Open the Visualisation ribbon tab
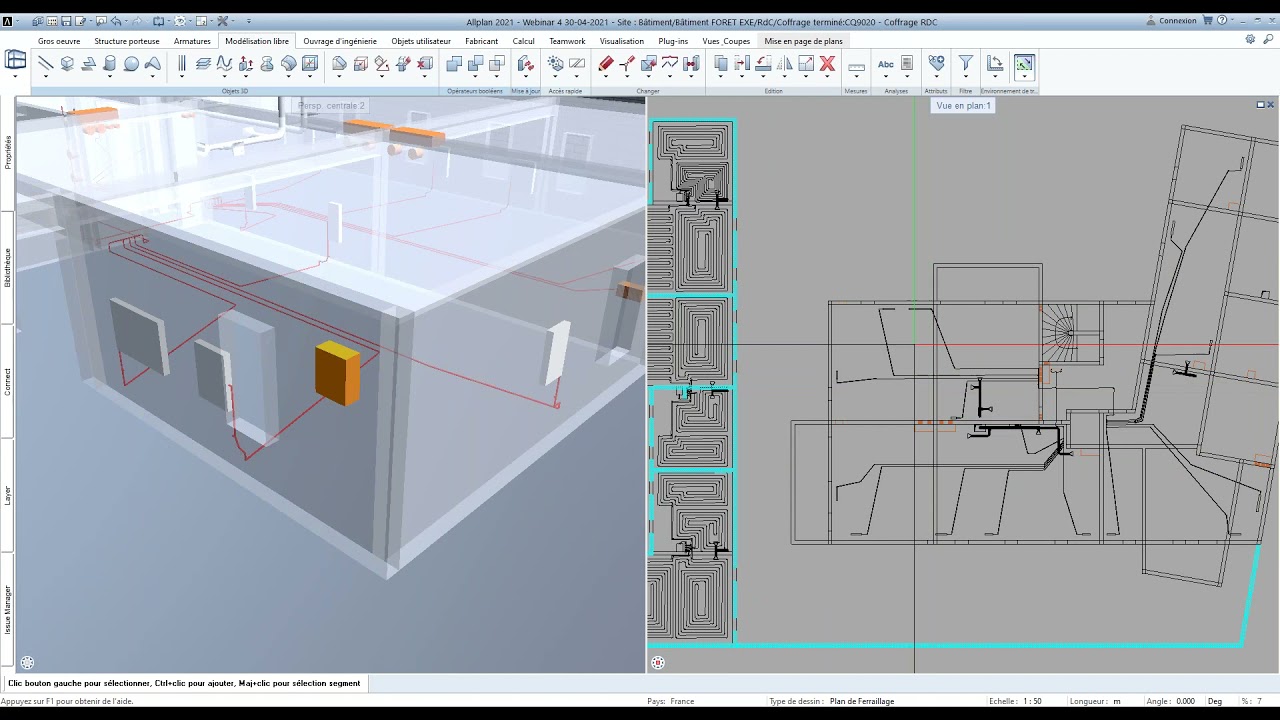Viewport: 1280px width, 720px height. [622, 41]
